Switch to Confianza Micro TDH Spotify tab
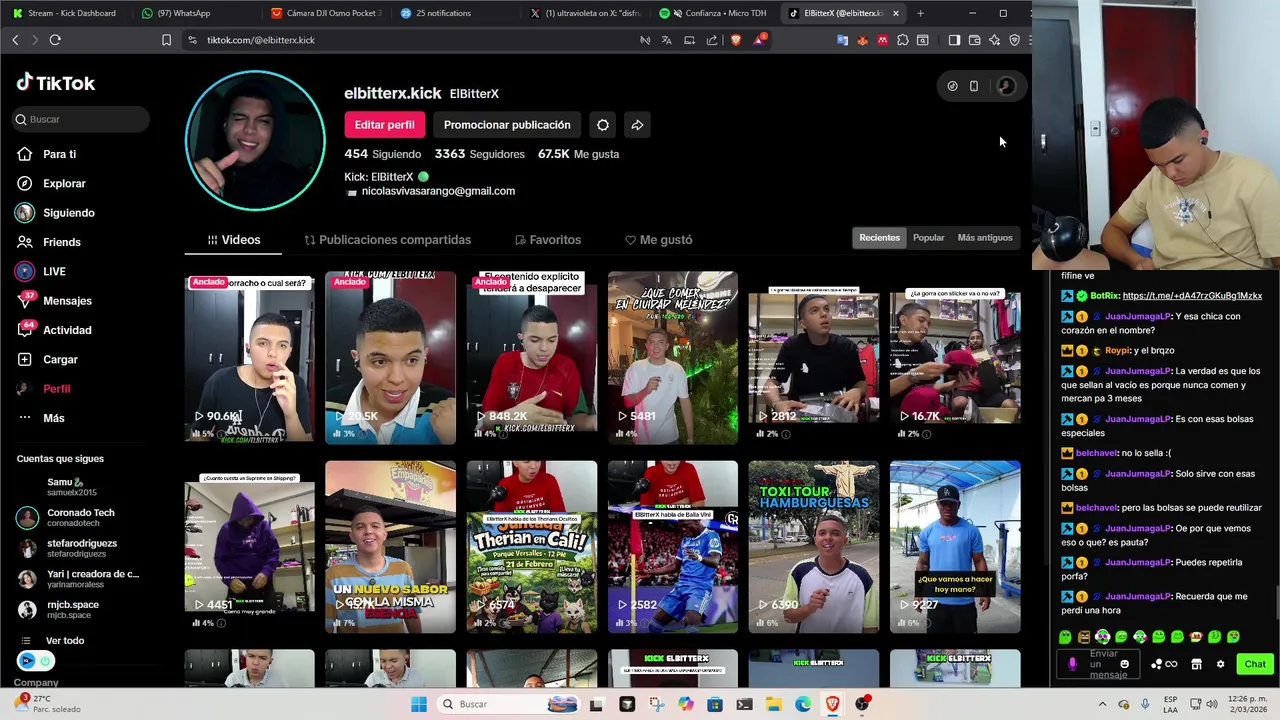 point(715,13)
